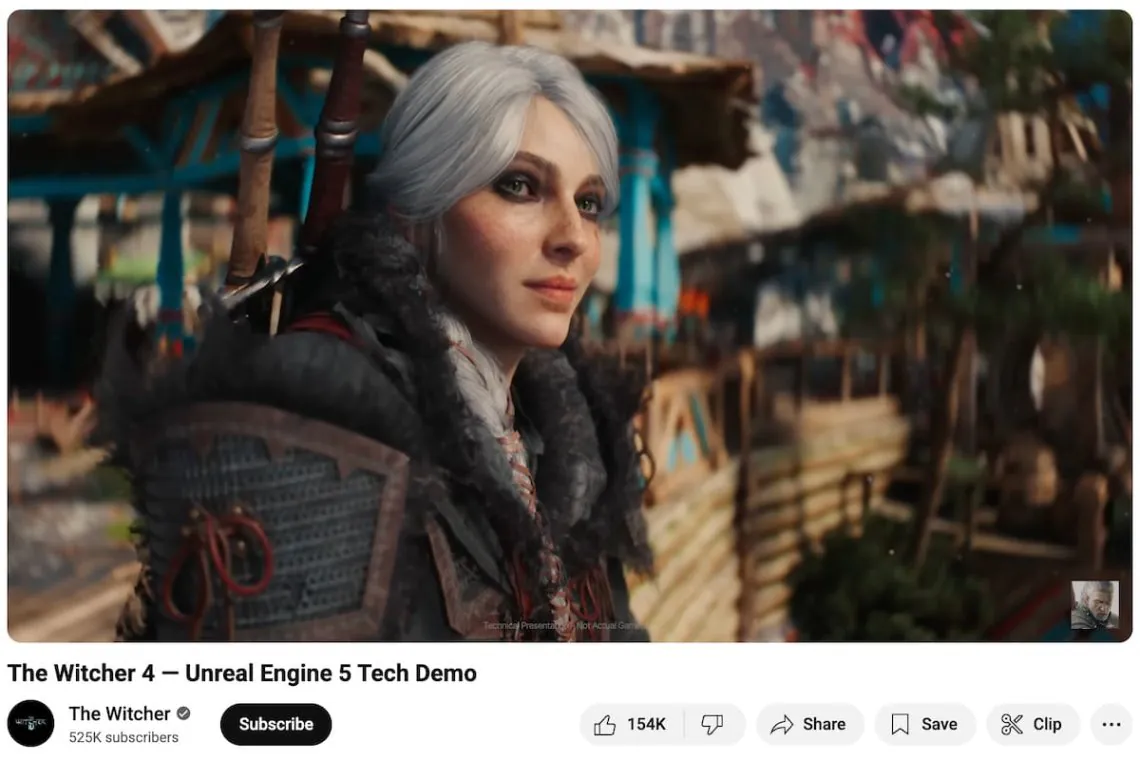The height and width of the screenshot is (760, 1140).
Task: Click the 525K subscribers text
Action: click(124, 737)
